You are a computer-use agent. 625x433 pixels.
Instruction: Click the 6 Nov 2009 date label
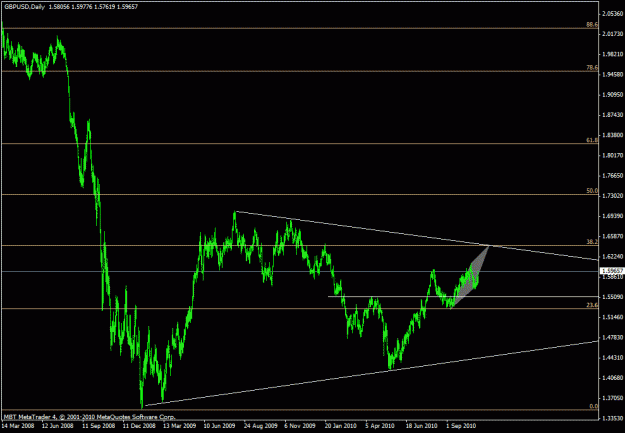pos(300,426)
